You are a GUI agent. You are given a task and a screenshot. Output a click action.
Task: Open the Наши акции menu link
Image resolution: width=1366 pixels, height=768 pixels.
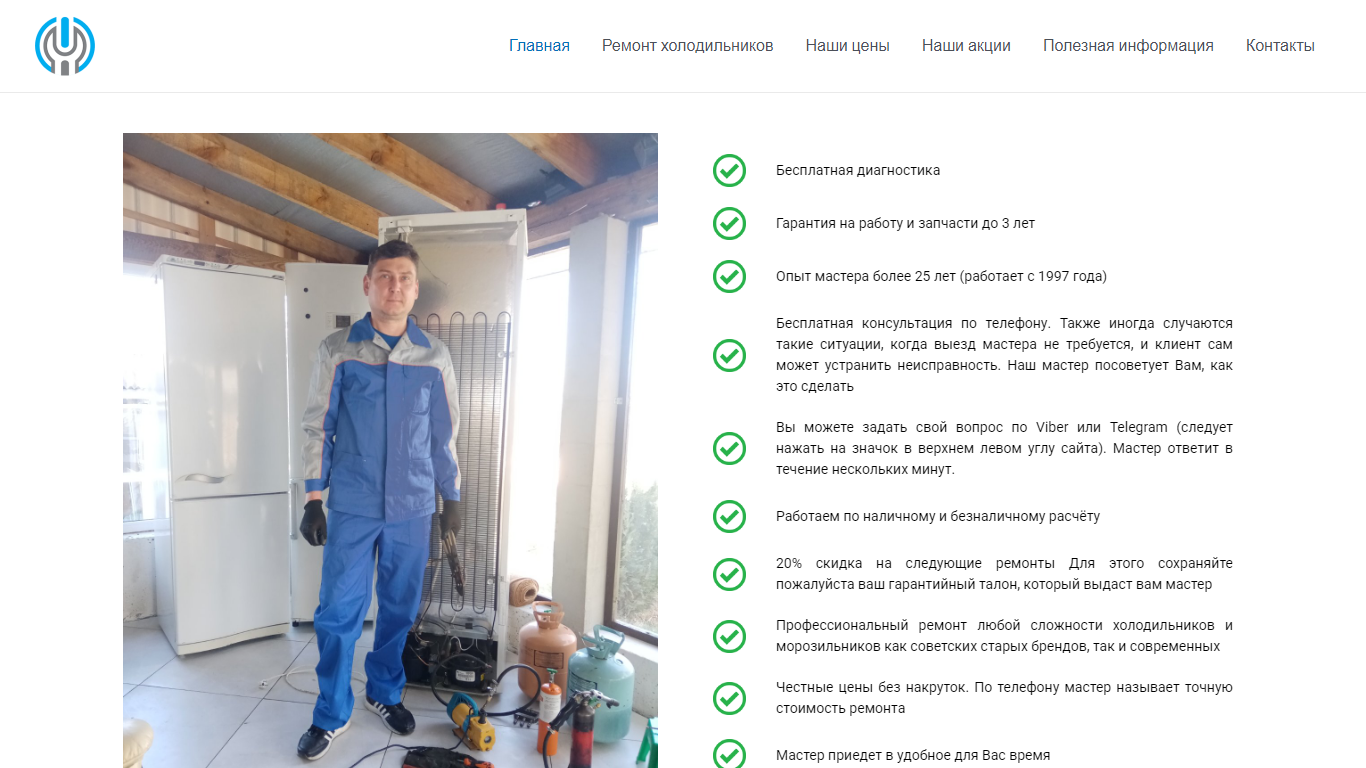point(966,46)
